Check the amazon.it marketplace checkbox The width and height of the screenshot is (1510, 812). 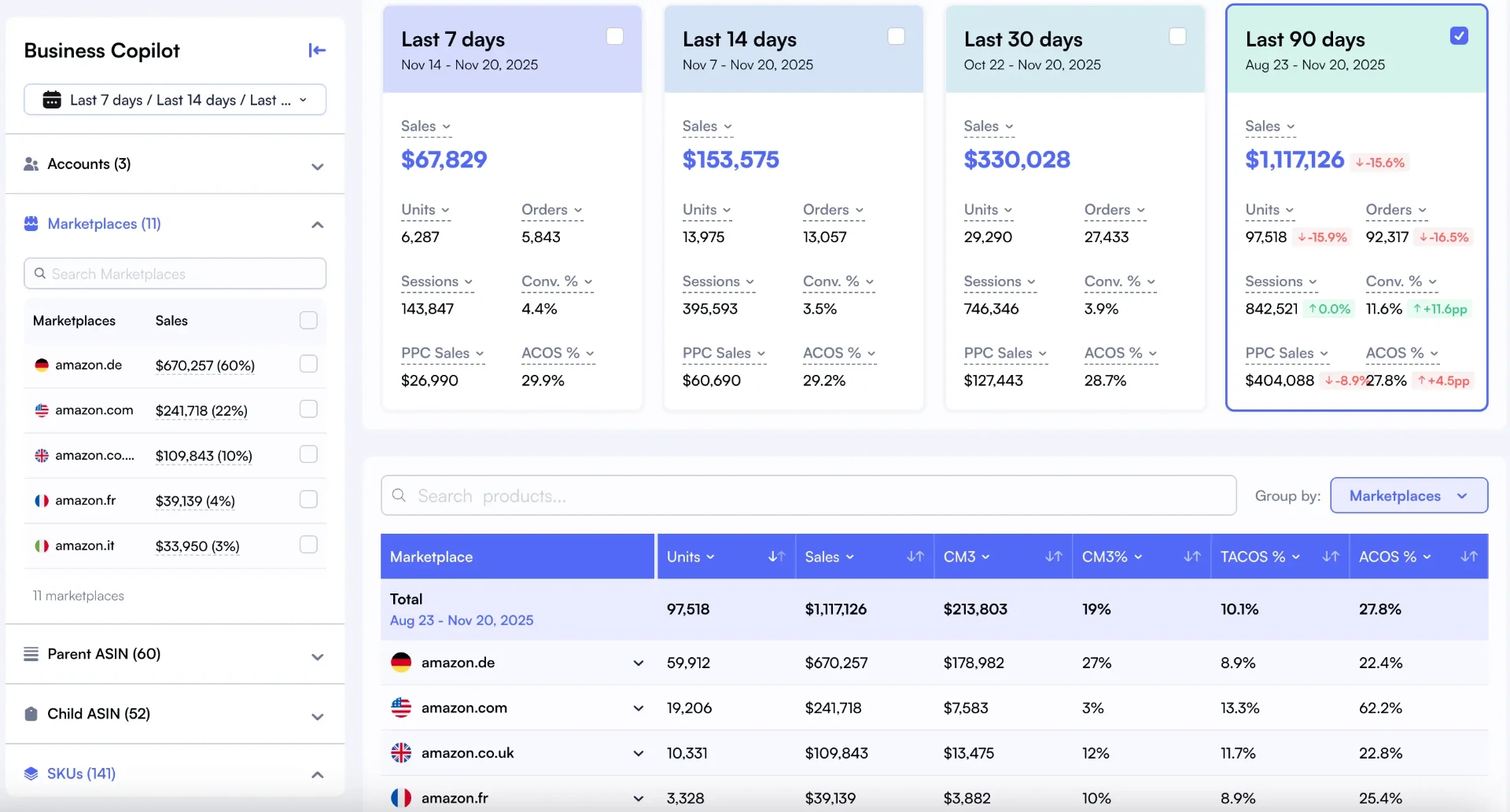point(308,545)
